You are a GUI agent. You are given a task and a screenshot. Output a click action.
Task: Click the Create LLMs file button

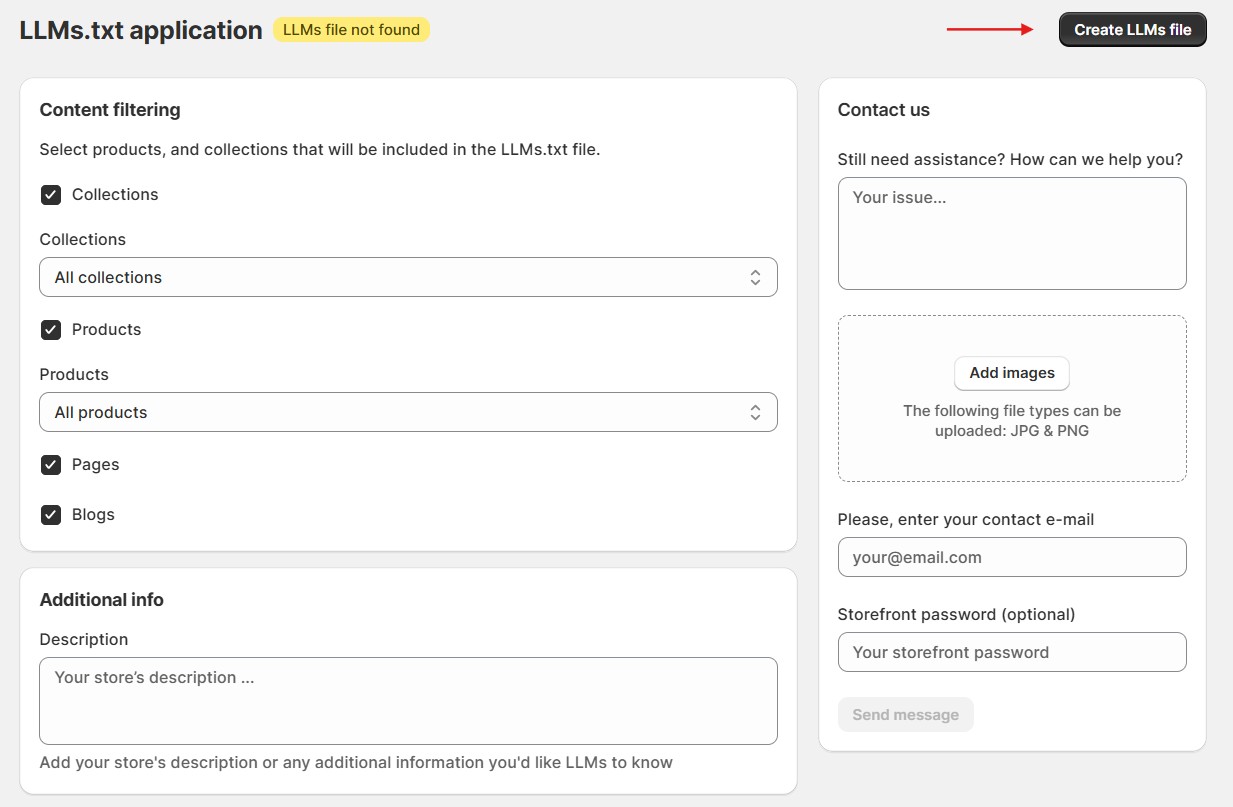click(1132, 30)
